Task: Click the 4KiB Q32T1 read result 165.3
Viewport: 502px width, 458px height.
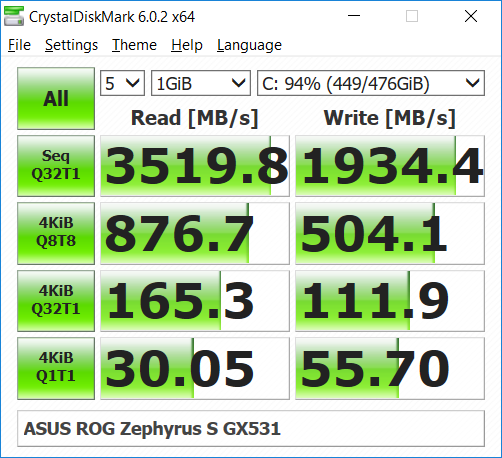Action: tap(195, 301)
